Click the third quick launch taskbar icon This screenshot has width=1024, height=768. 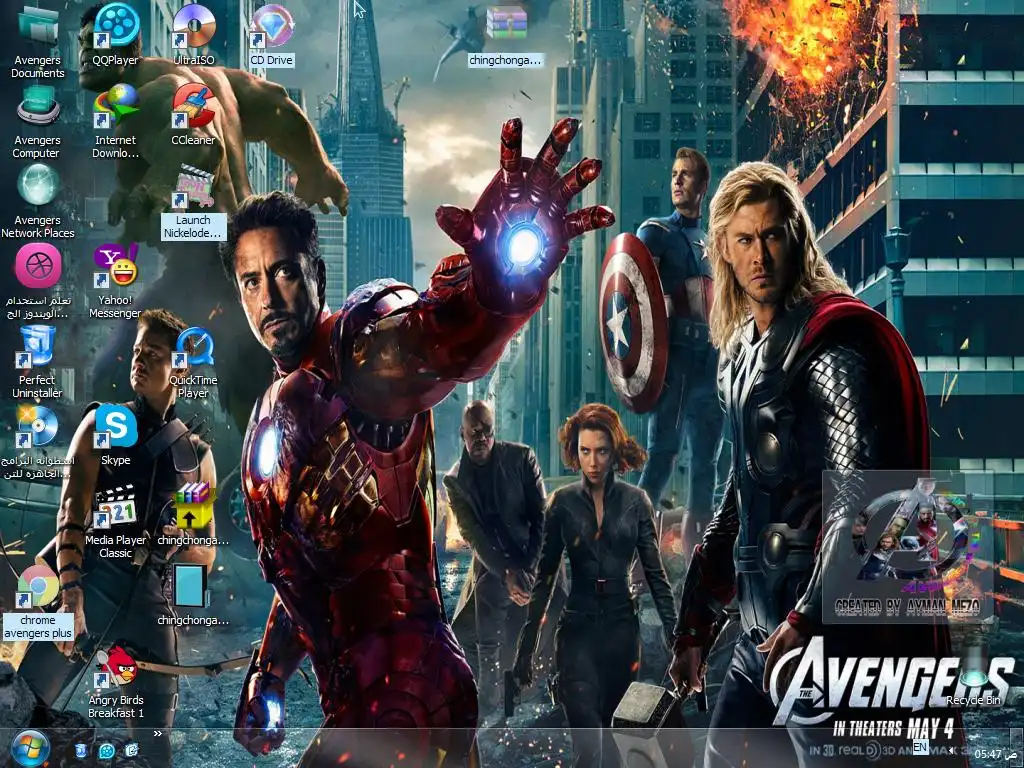point(131,750)
